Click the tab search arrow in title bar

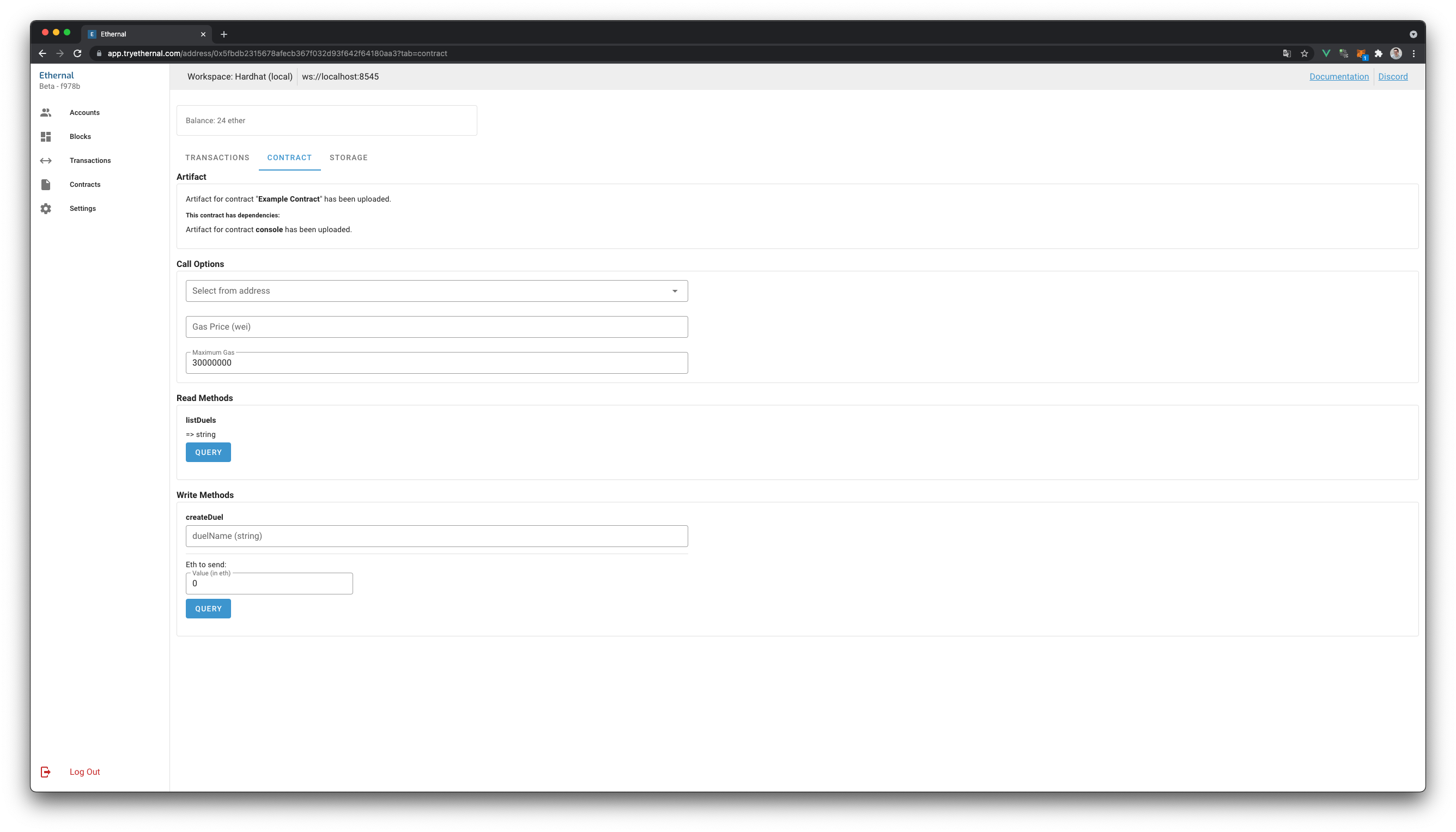[x=1413, y=34]
